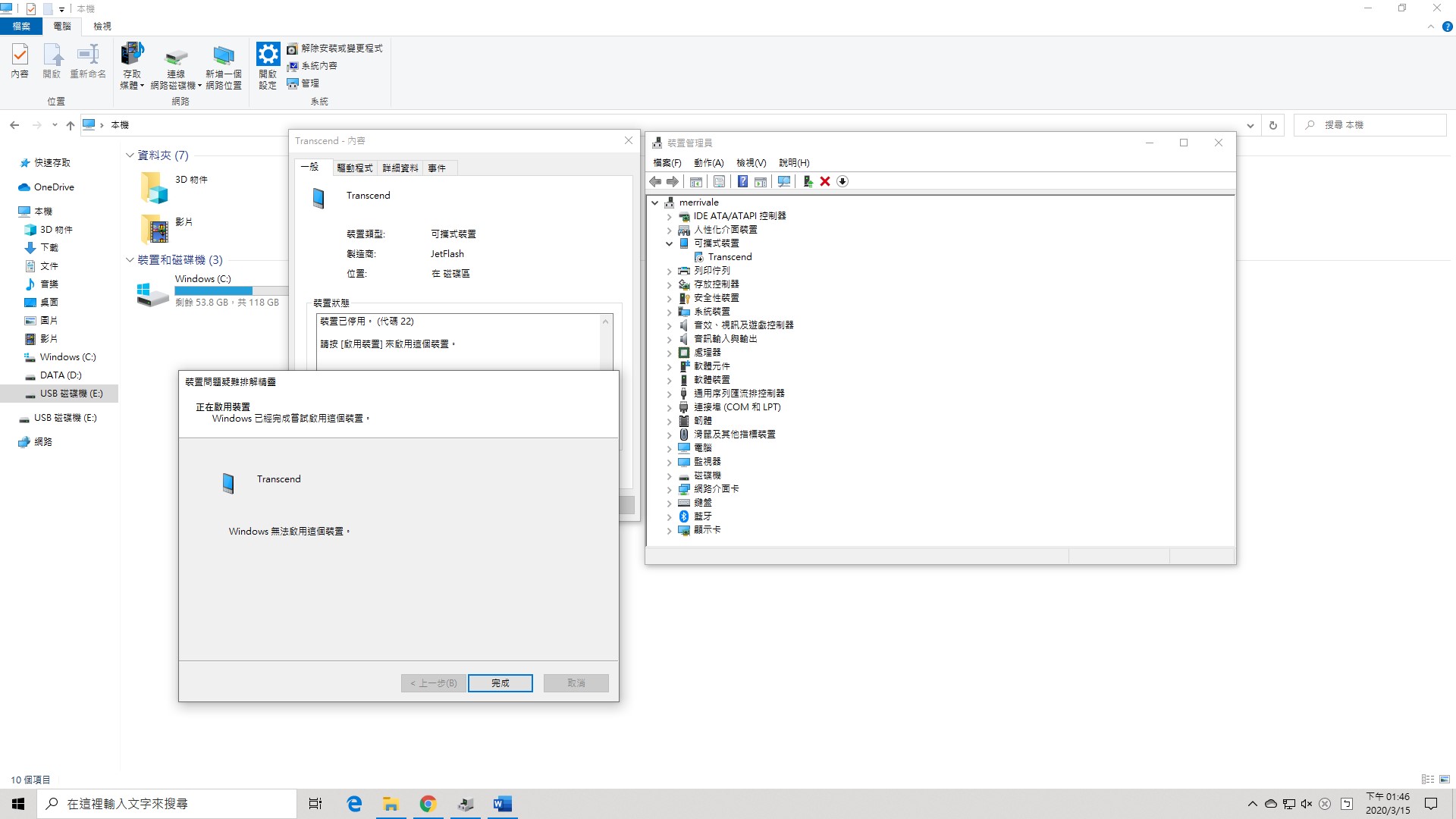This screenshot has height=819, width=1456.
Task: Click red X uninstall device icon
Action: click(x=825, y=181)
